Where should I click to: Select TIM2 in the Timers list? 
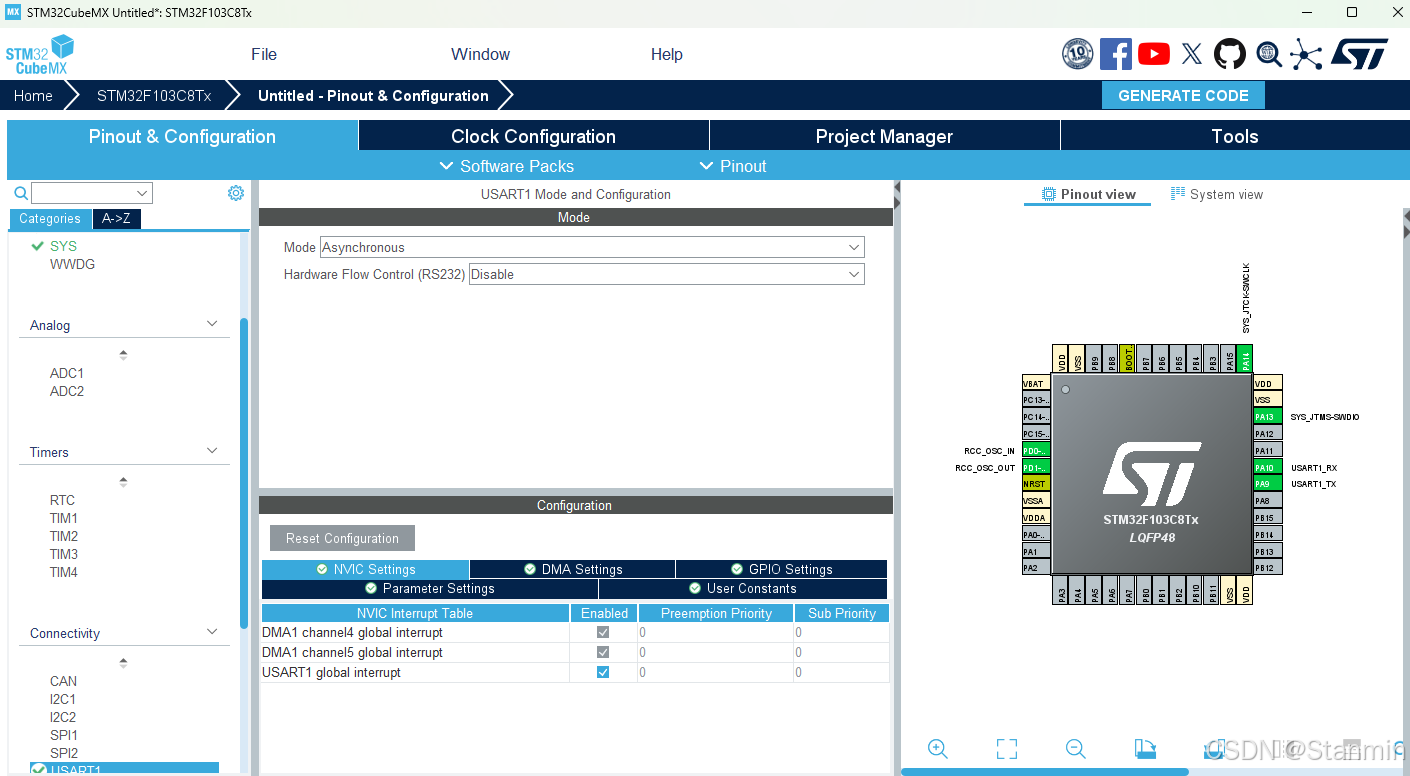click(64, 536)
